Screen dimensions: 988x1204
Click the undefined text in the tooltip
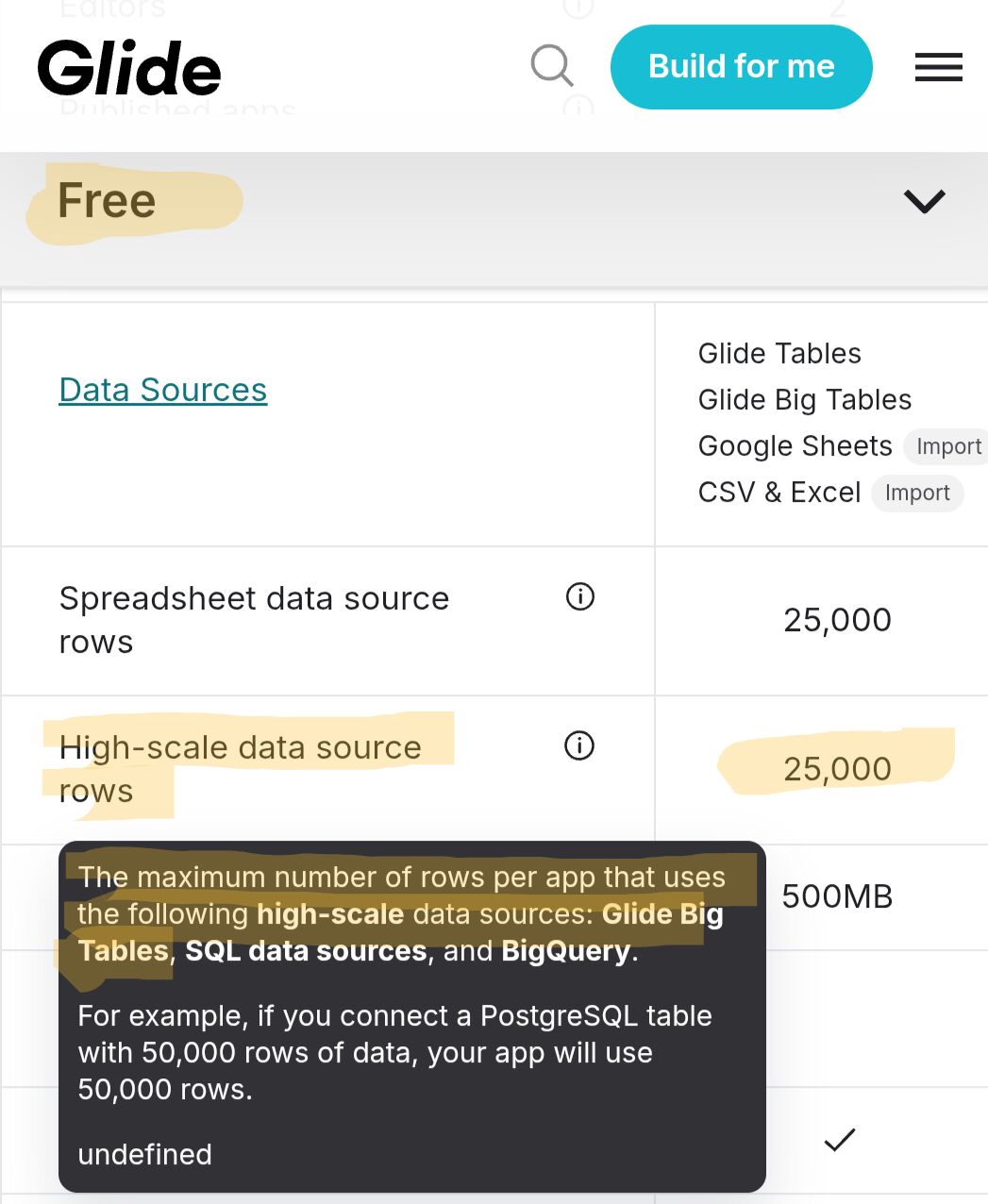144,1154
